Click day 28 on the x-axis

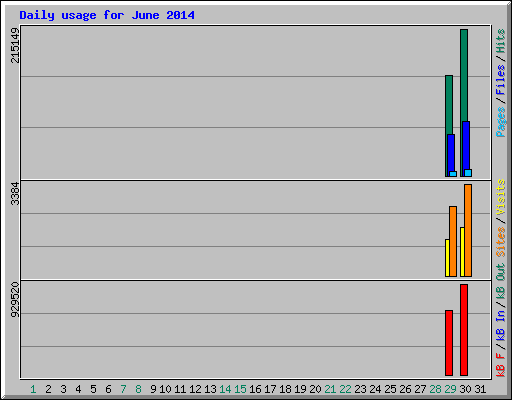(435, 389)
